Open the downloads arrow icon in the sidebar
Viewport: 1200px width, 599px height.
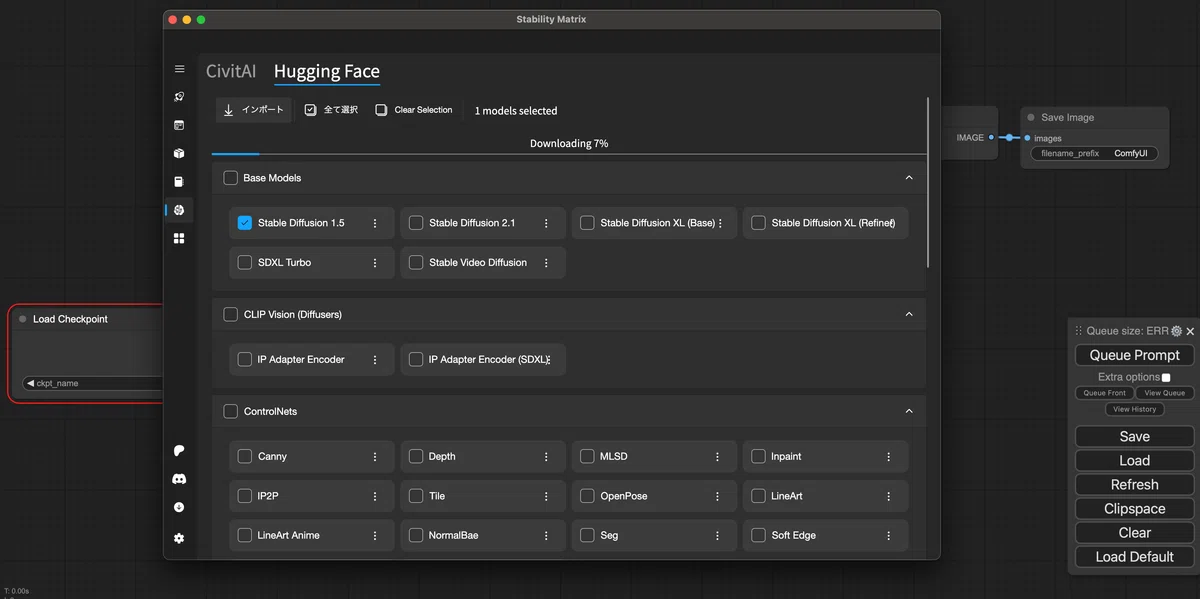[179, 507]
